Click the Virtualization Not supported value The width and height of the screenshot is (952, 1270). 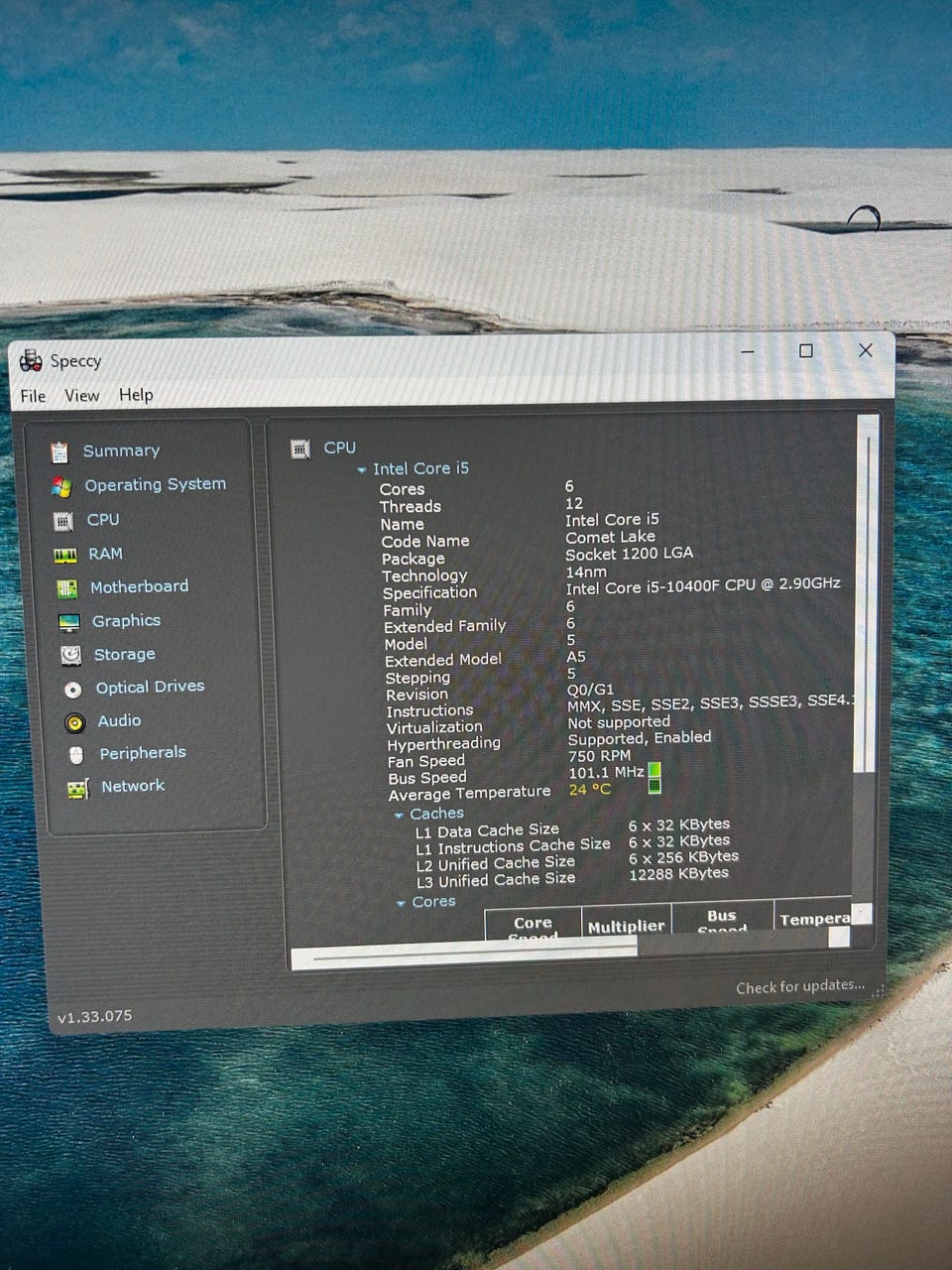click(x=619, y=722)
